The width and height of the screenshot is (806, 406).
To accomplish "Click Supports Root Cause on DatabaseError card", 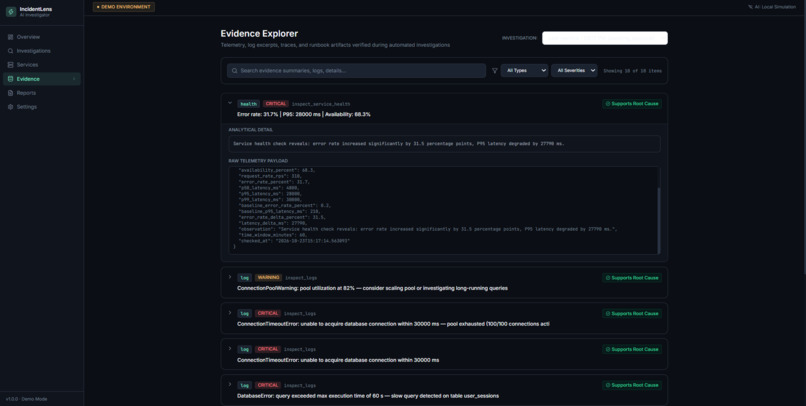I will (632, 385).
